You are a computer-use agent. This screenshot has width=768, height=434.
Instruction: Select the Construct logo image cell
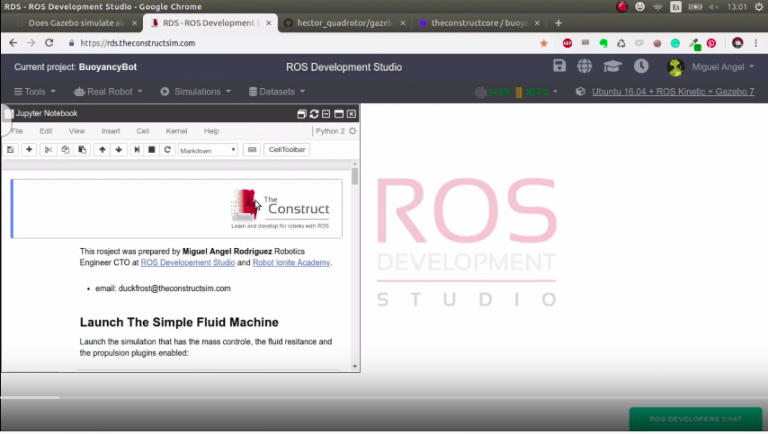(177, 209)
